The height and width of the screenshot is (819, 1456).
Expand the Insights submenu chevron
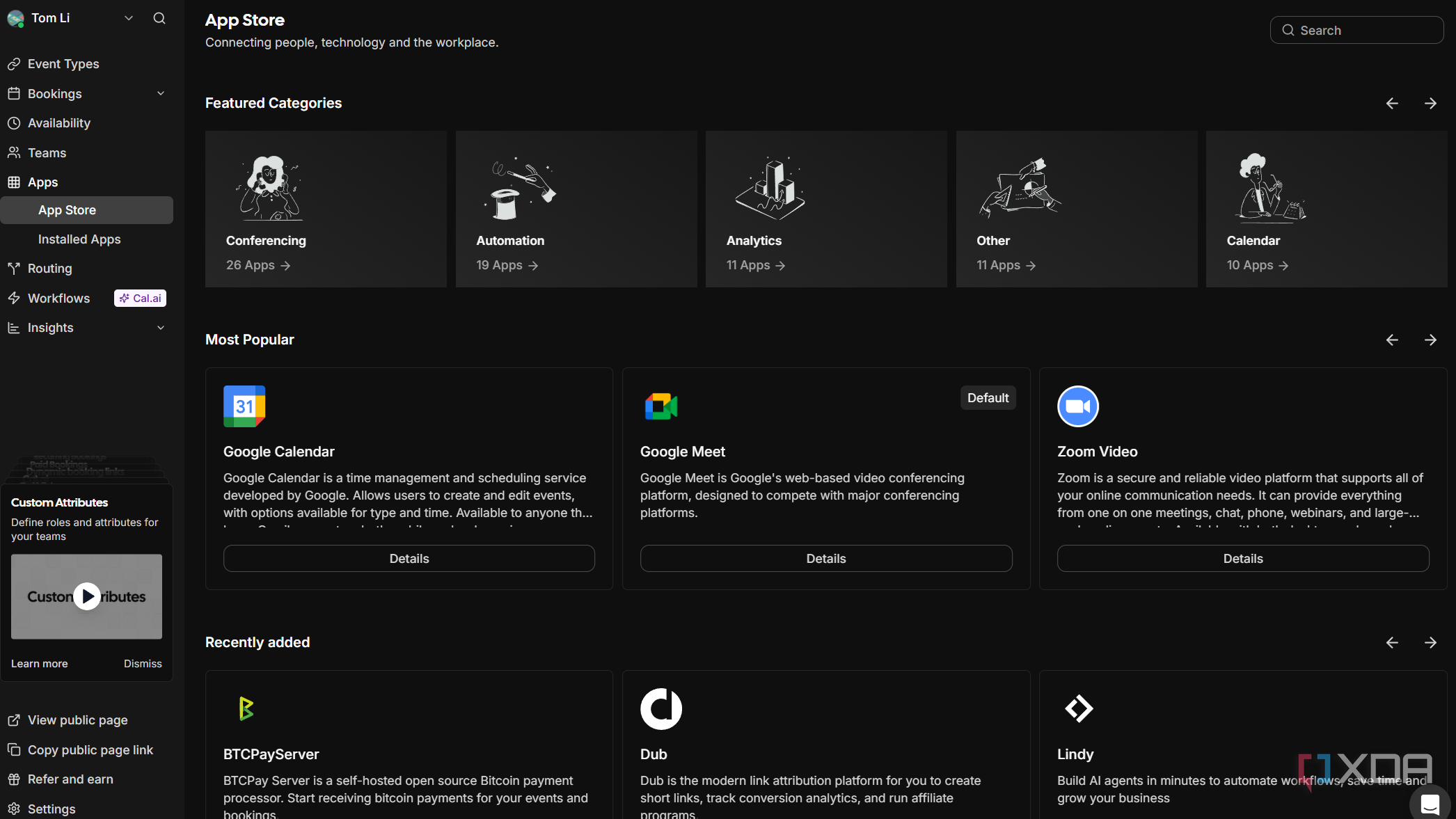point(161,328)
